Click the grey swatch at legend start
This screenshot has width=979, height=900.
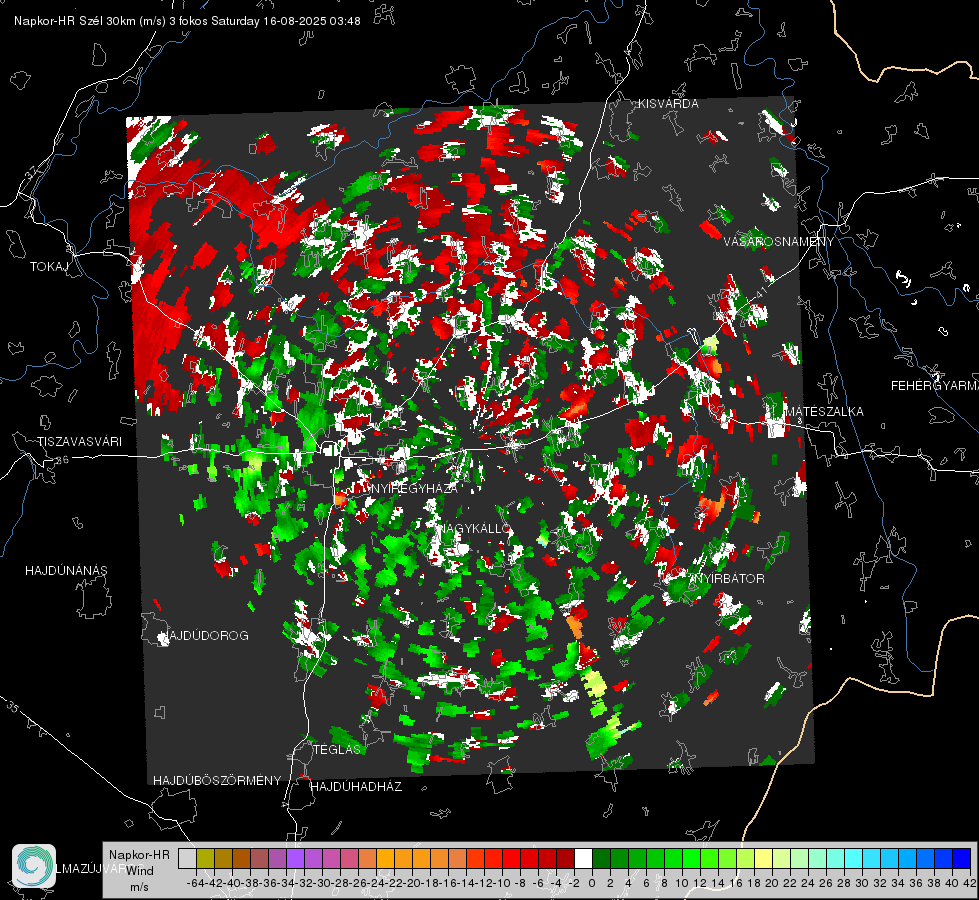point(187,858)
